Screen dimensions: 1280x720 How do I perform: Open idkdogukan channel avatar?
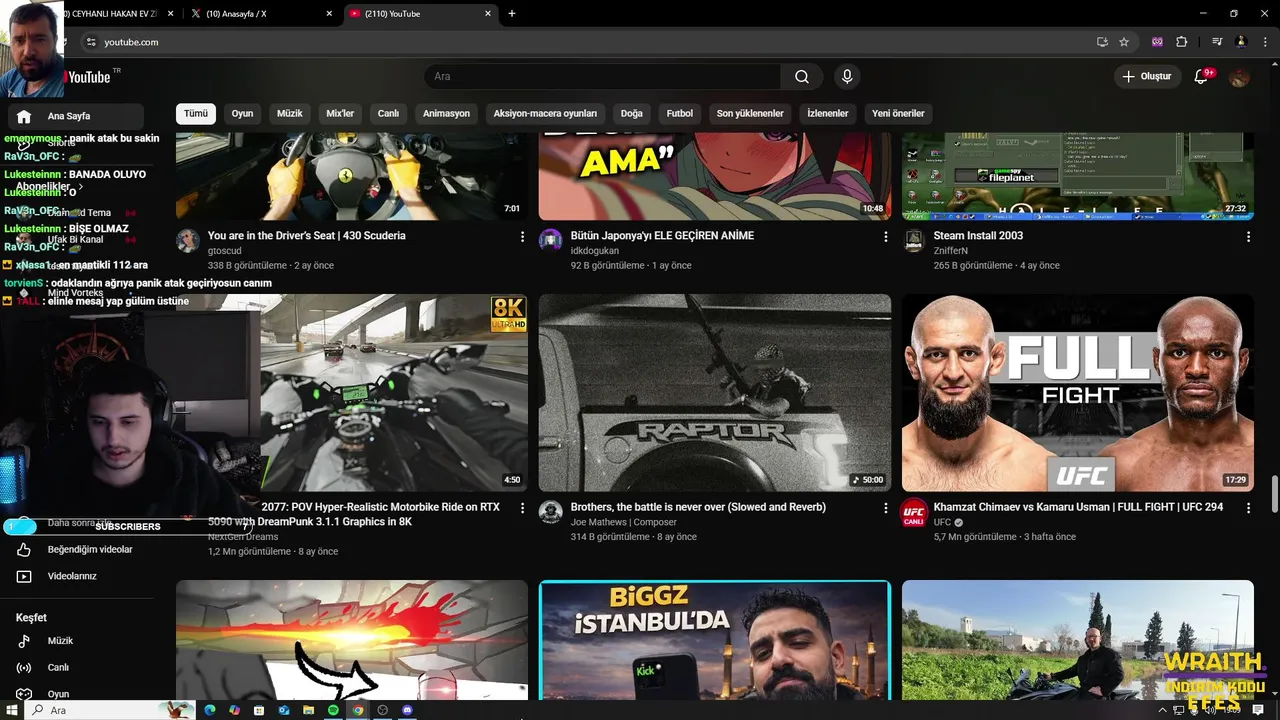pyautogui.click(x=551, y=240)
